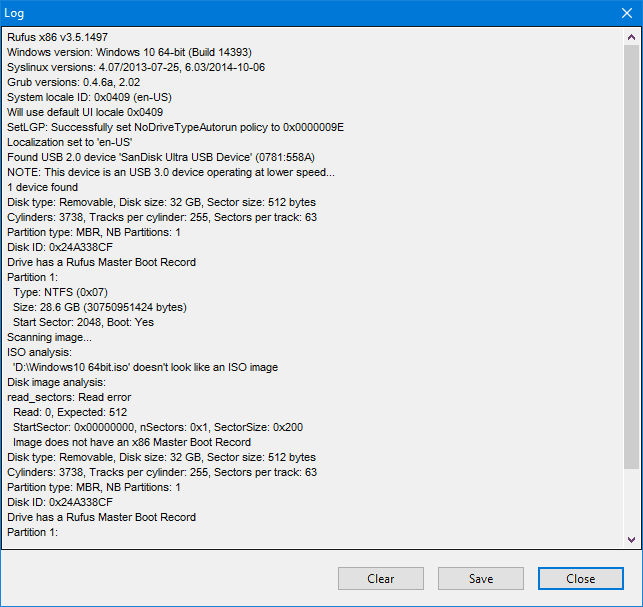
Task: Click the '1 device found' line
Action: (x=42, y=187)
